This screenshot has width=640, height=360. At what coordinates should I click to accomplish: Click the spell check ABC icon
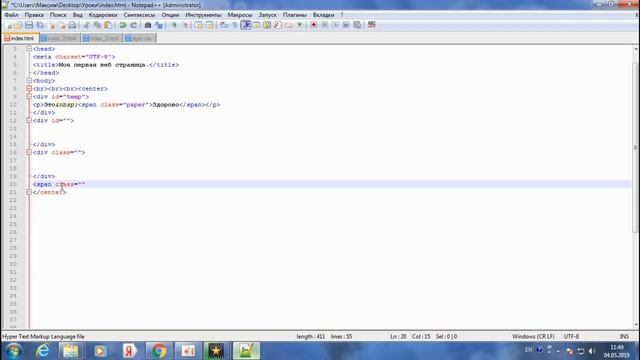click(371, 25)
